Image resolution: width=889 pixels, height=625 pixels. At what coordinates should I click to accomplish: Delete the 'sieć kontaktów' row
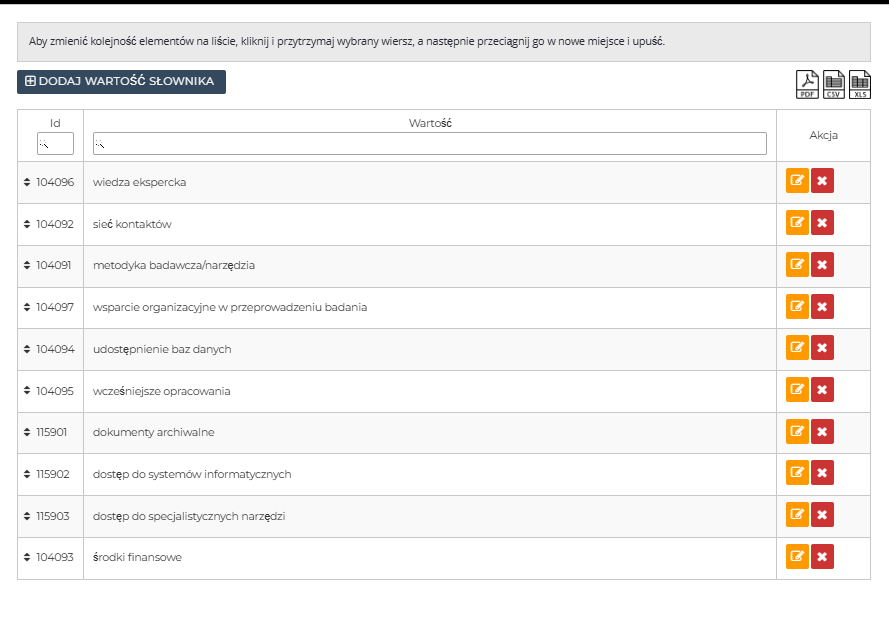[822, 223]
